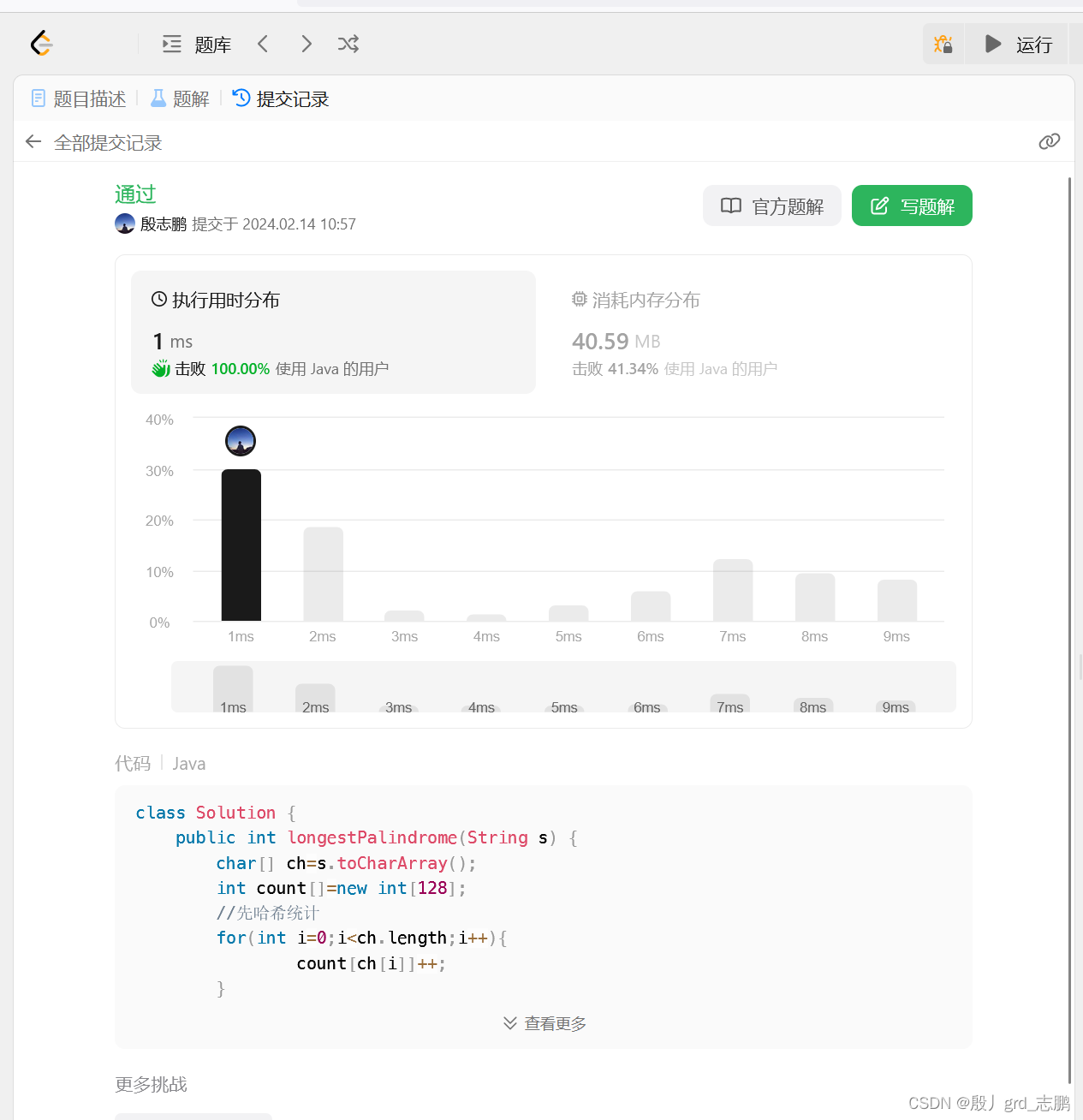Click the black 1ms chart bar
Viewport: 1083px width, 1120px height.
241,545
